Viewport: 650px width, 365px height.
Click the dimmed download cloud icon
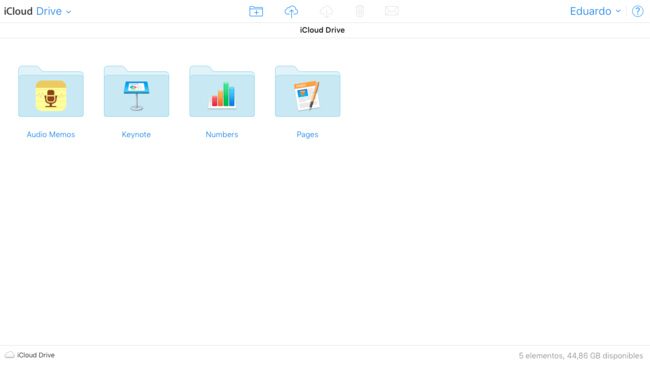click(326, 11)
